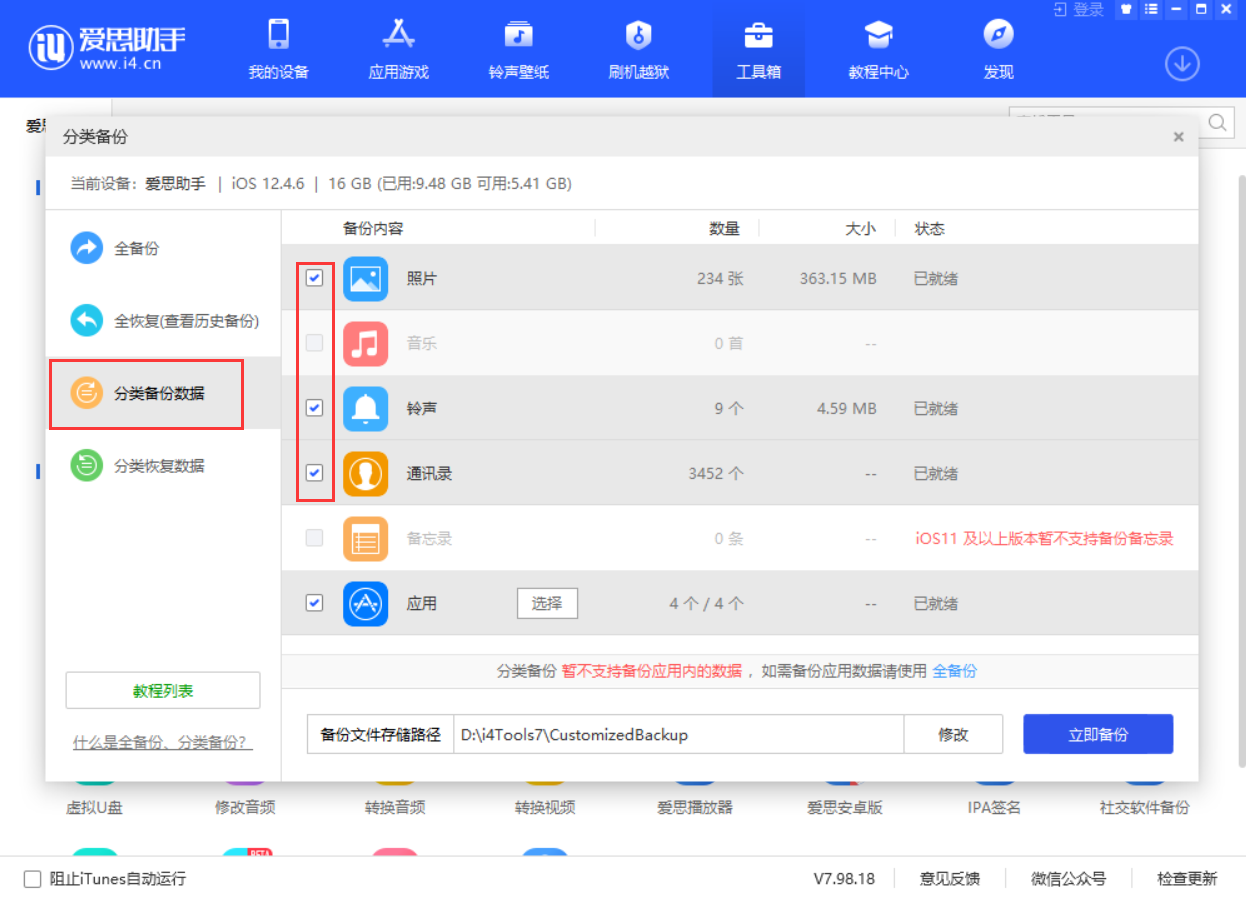The width and height of the screenshot is (1246, 900).
Task: Open the IPA签名 signing tool
Action: tap(993, 806)
